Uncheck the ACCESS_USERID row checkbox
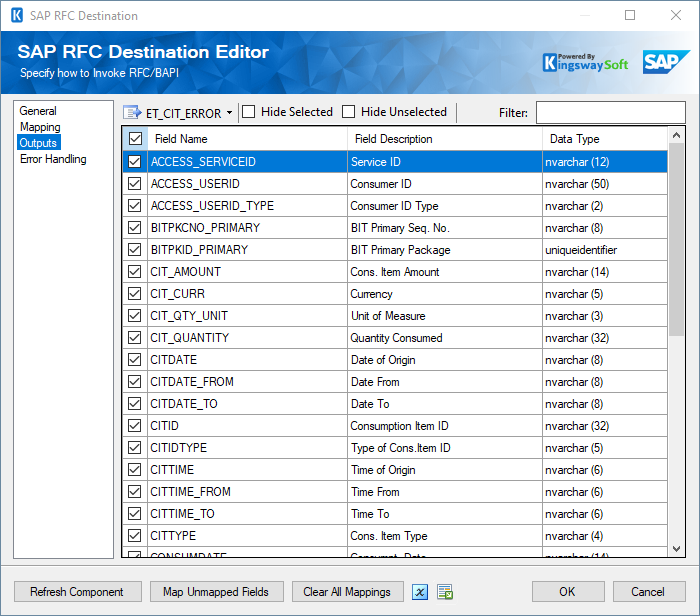 [x=134, y=183]
